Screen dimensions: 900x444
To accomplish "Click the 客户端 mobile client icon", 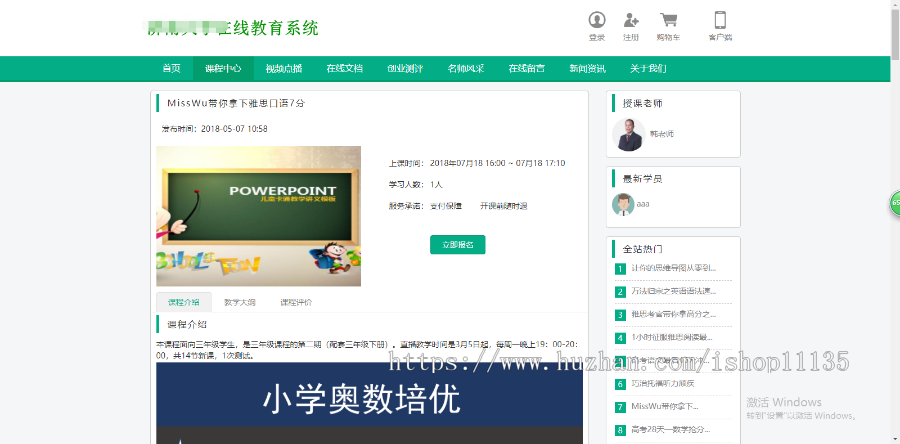I will click(720, 21).
